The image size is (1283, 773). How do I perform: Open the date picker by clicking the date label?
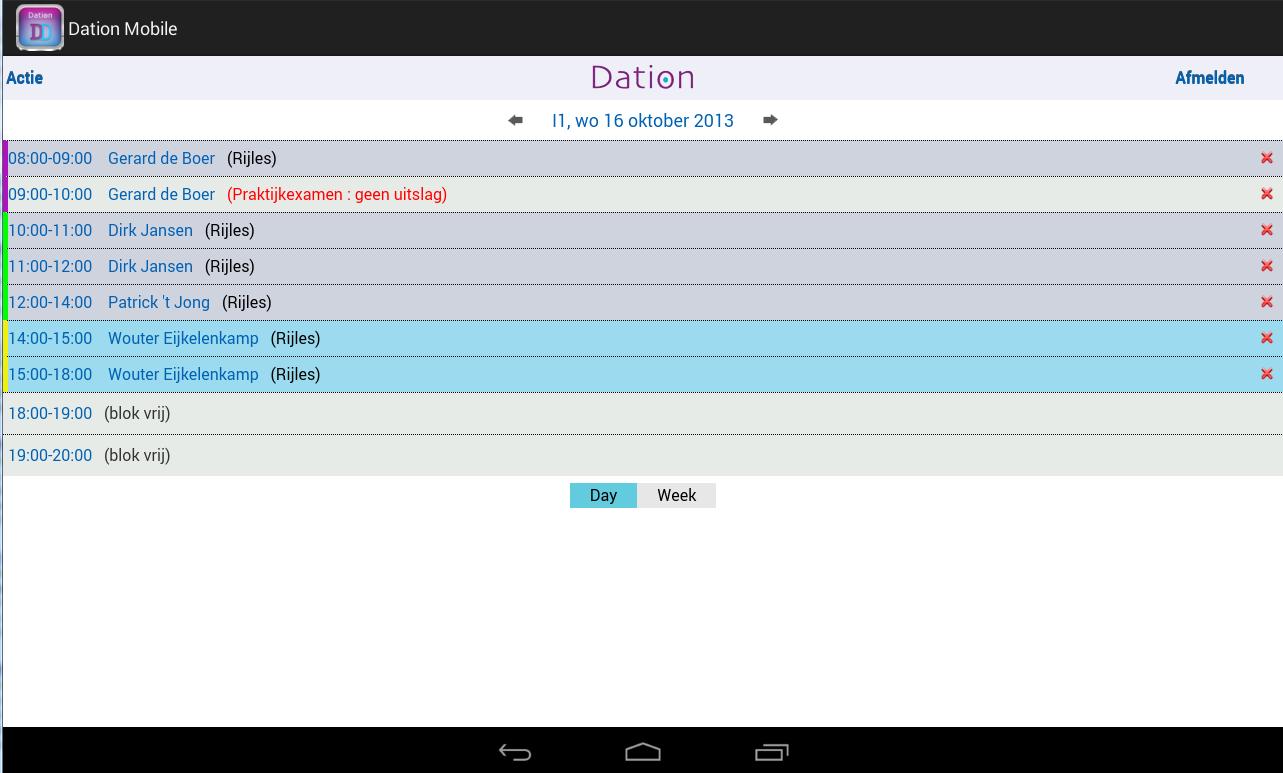click(x=642, y=120)
